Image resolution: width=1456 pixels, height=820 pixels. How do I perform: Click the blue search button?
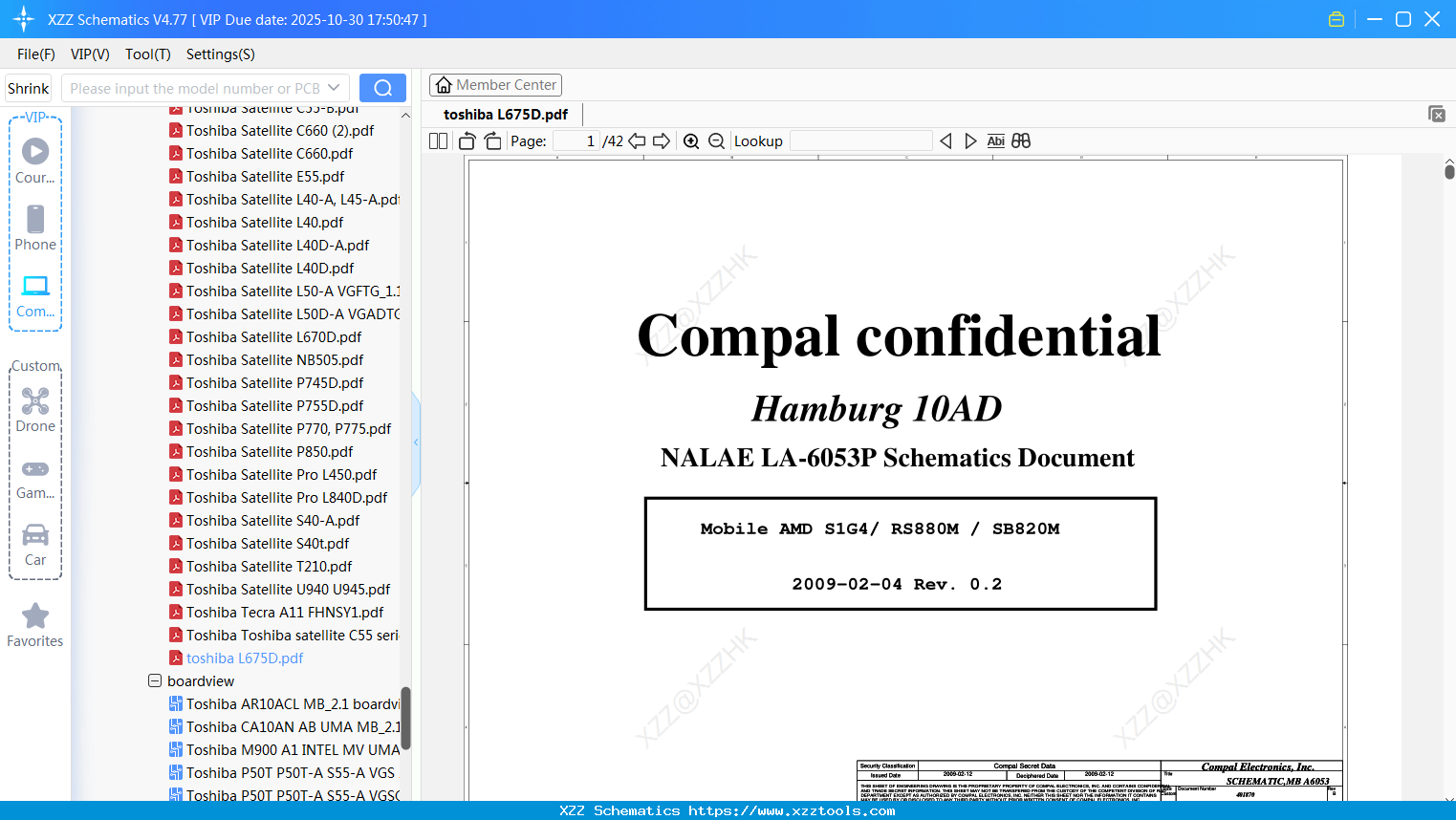[382, 88]
